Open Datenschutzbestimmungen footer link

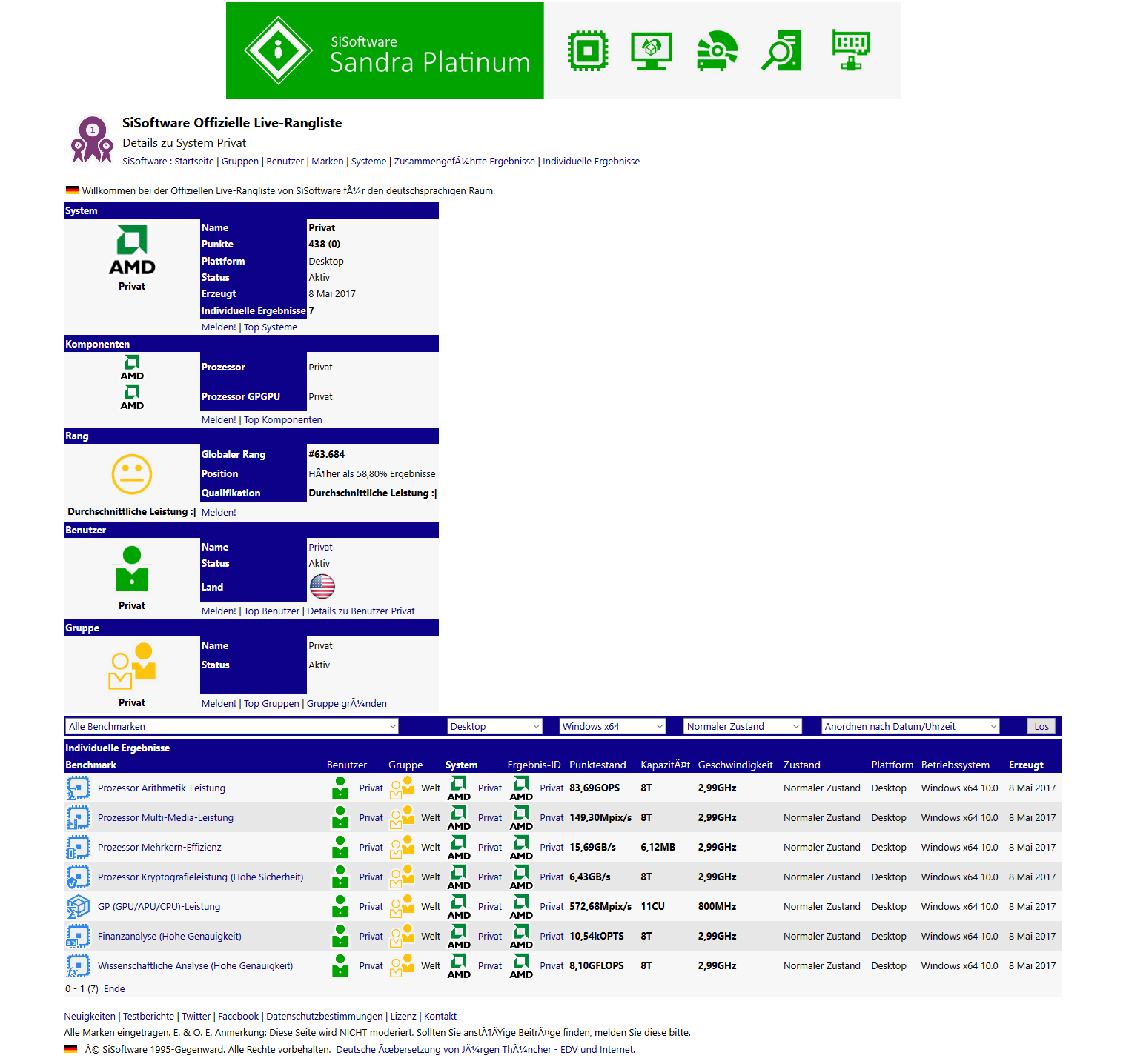pyautogui.click(x=325, y=1016)
